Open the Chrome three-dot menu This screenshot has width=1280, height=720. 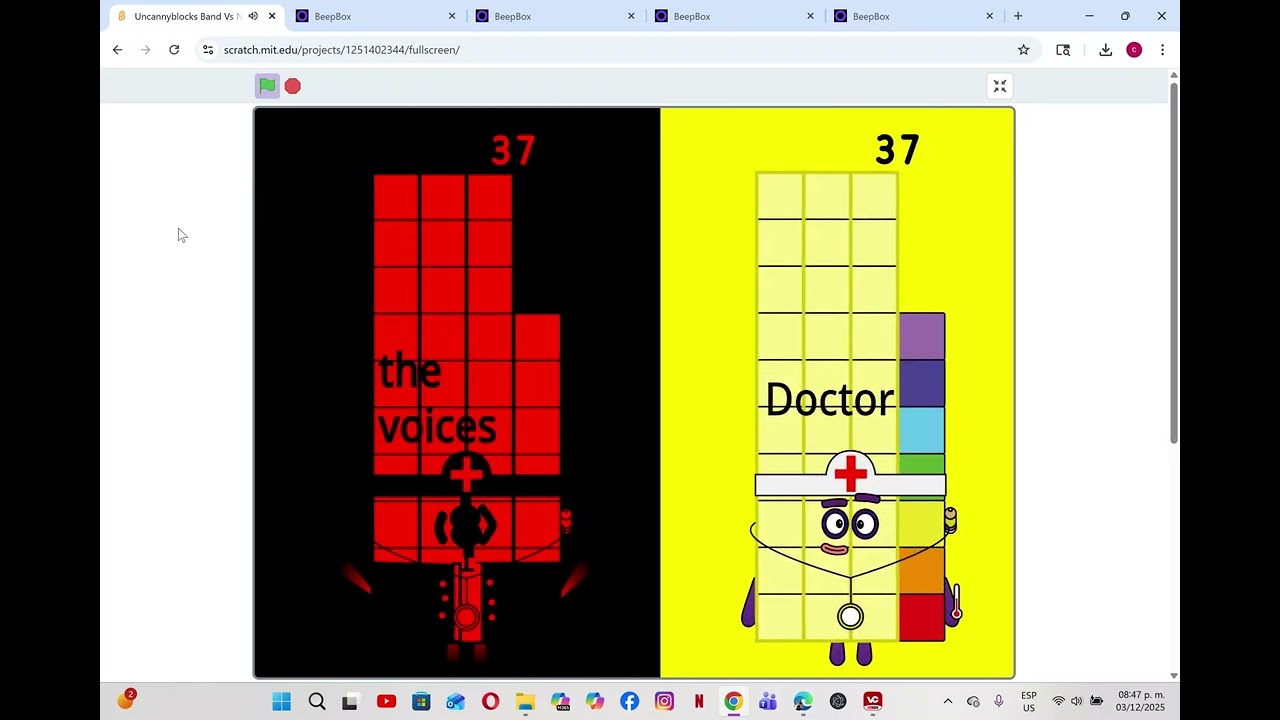click(x=1162, y=50)
